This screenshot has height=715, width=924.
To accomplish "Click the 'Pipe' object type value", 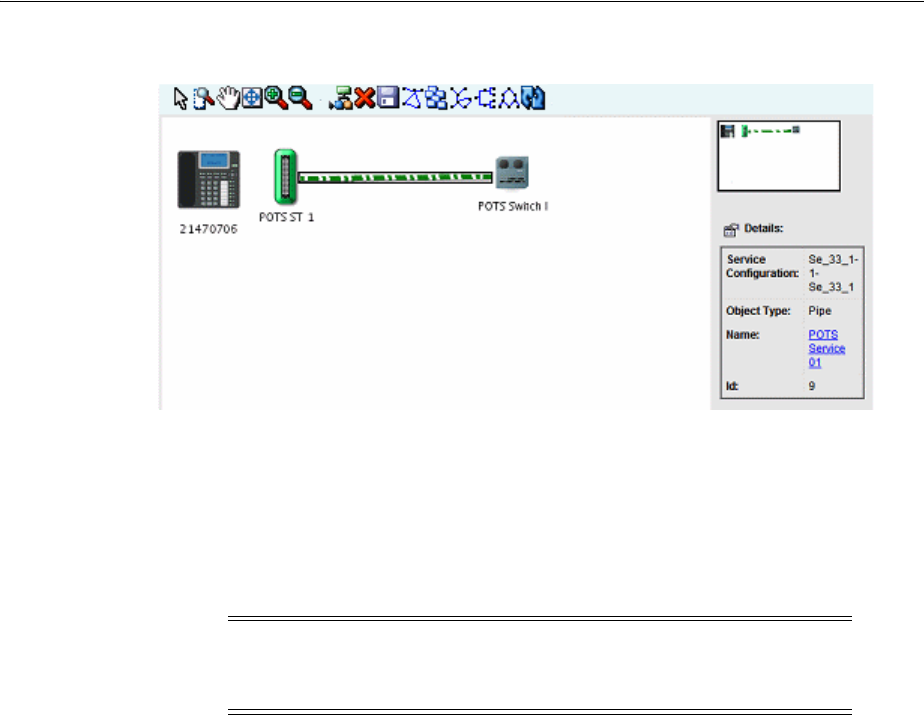I will [820, 311].
